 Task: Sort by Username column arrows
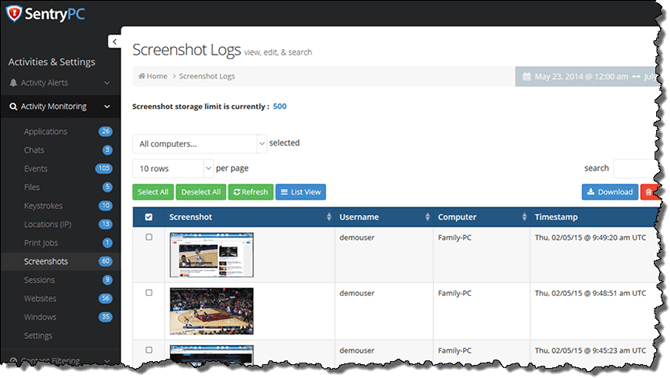[x=427, y=217]
